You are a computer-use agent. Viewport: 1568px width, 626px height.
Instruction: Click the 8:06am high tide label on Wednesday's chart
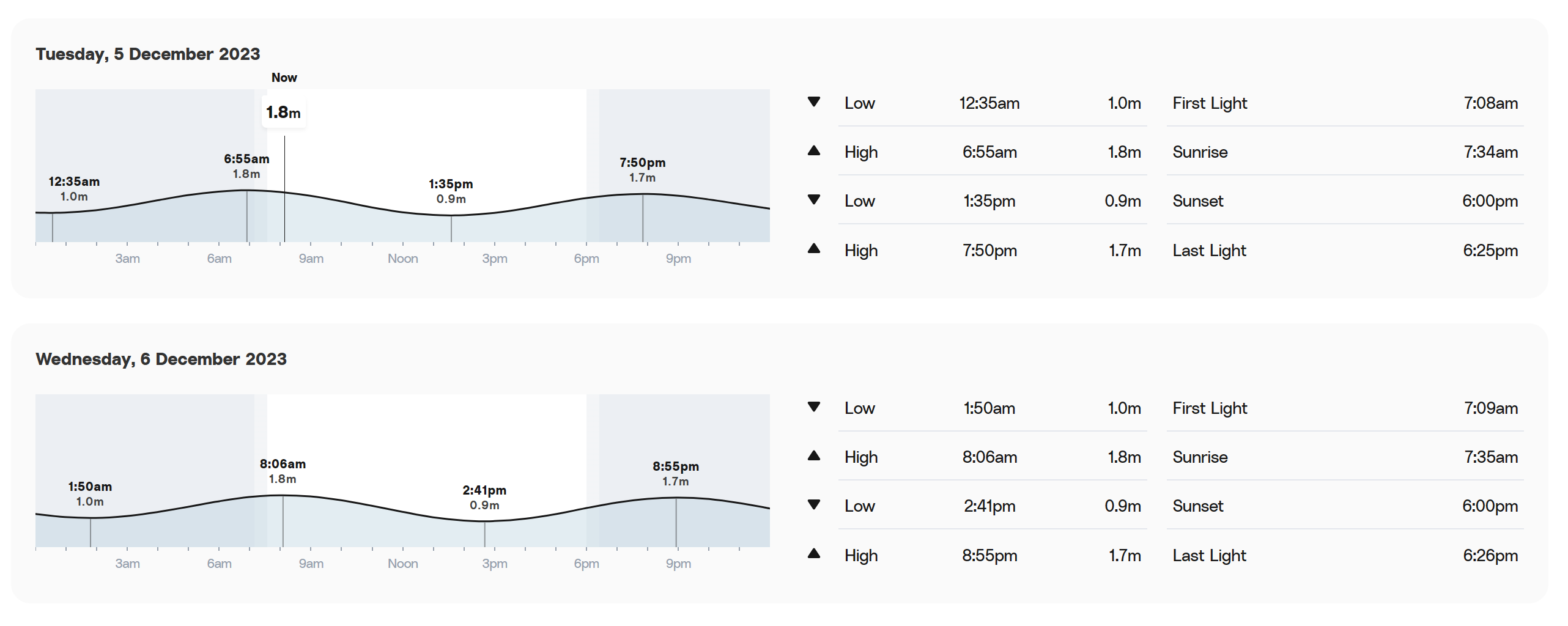[283, 465]
